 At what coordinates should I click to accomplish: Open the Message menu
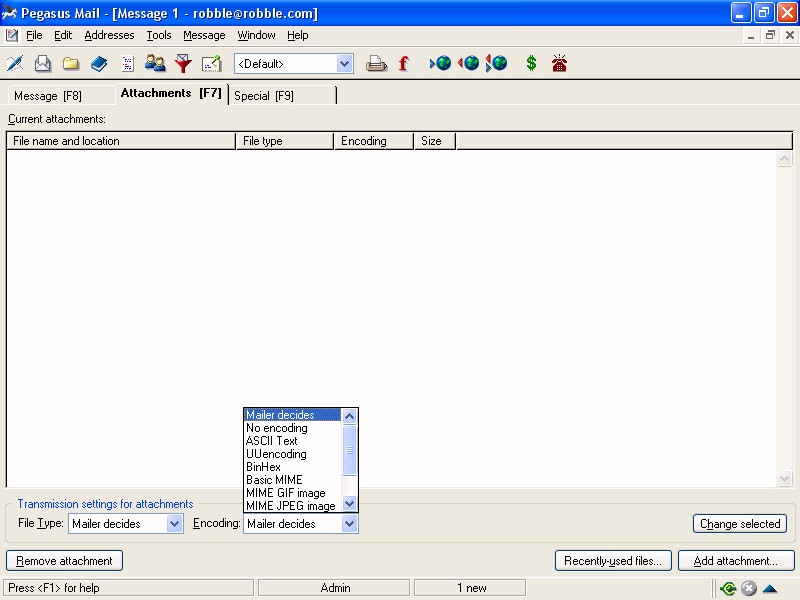click(204, 35)
